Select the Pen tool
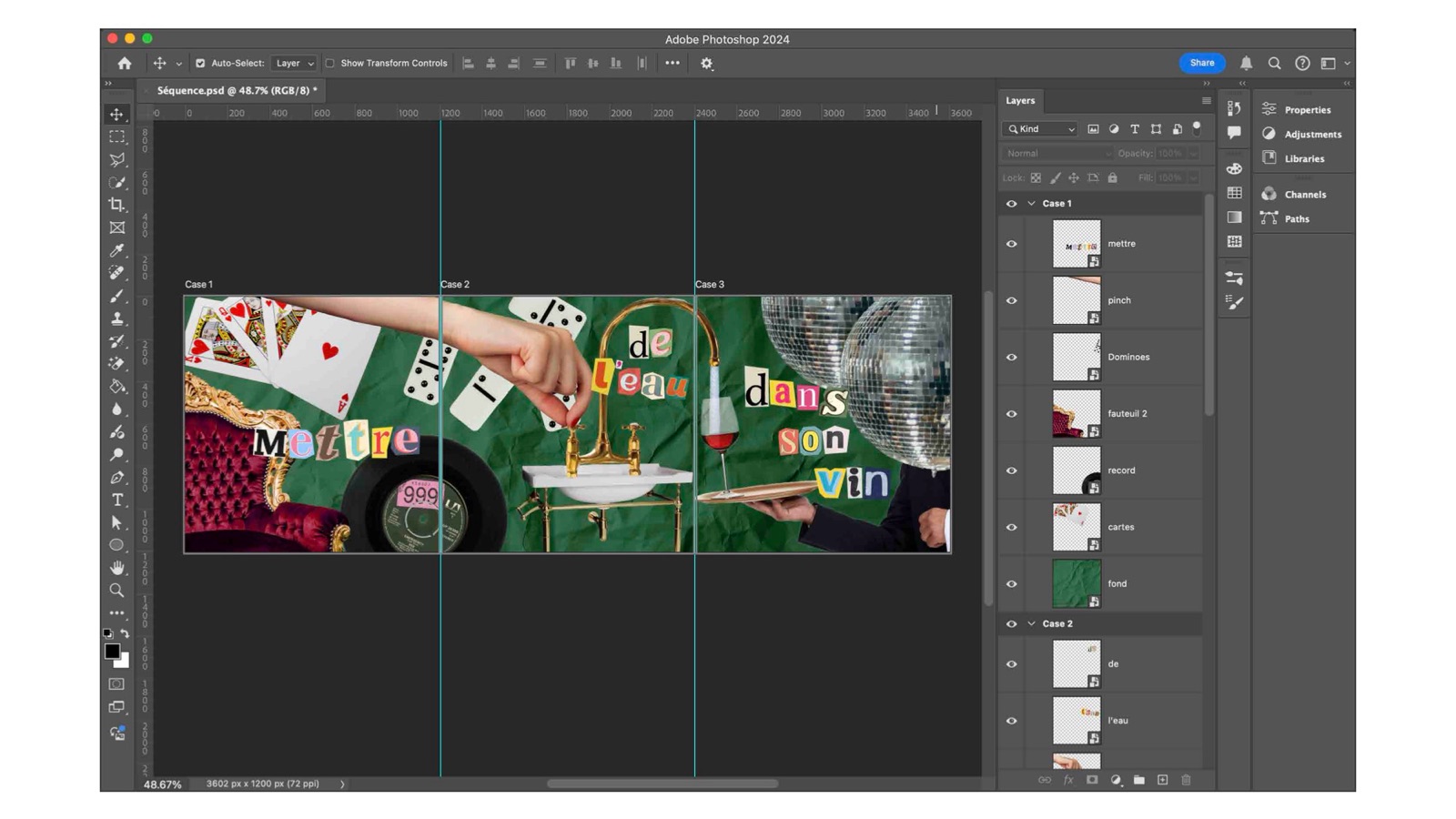The height and width of the screenshot is (819, 1456). pos(116,477)
